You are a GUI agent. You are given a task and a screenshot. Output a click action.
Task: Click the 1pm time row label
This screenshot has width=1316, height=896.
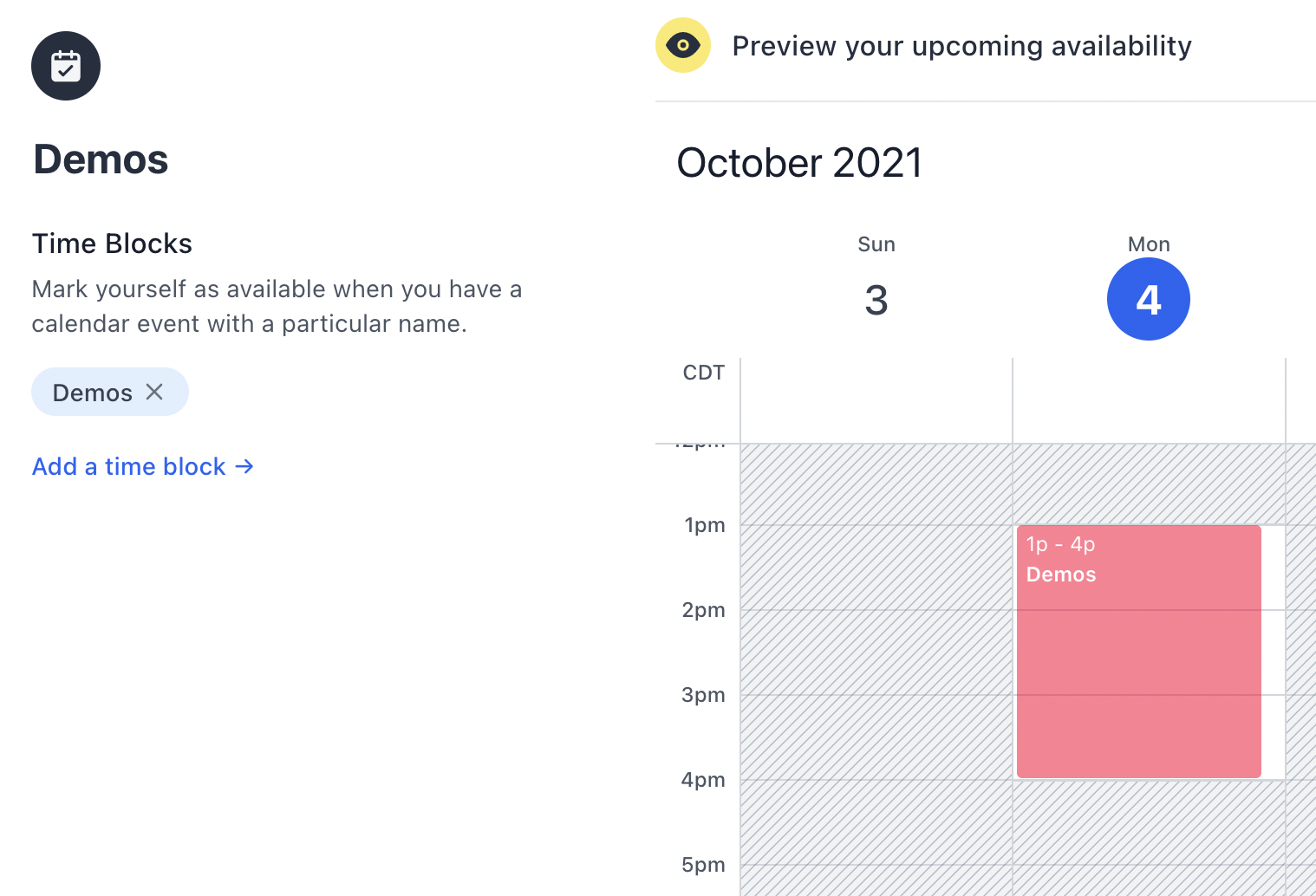click(704, 525)
